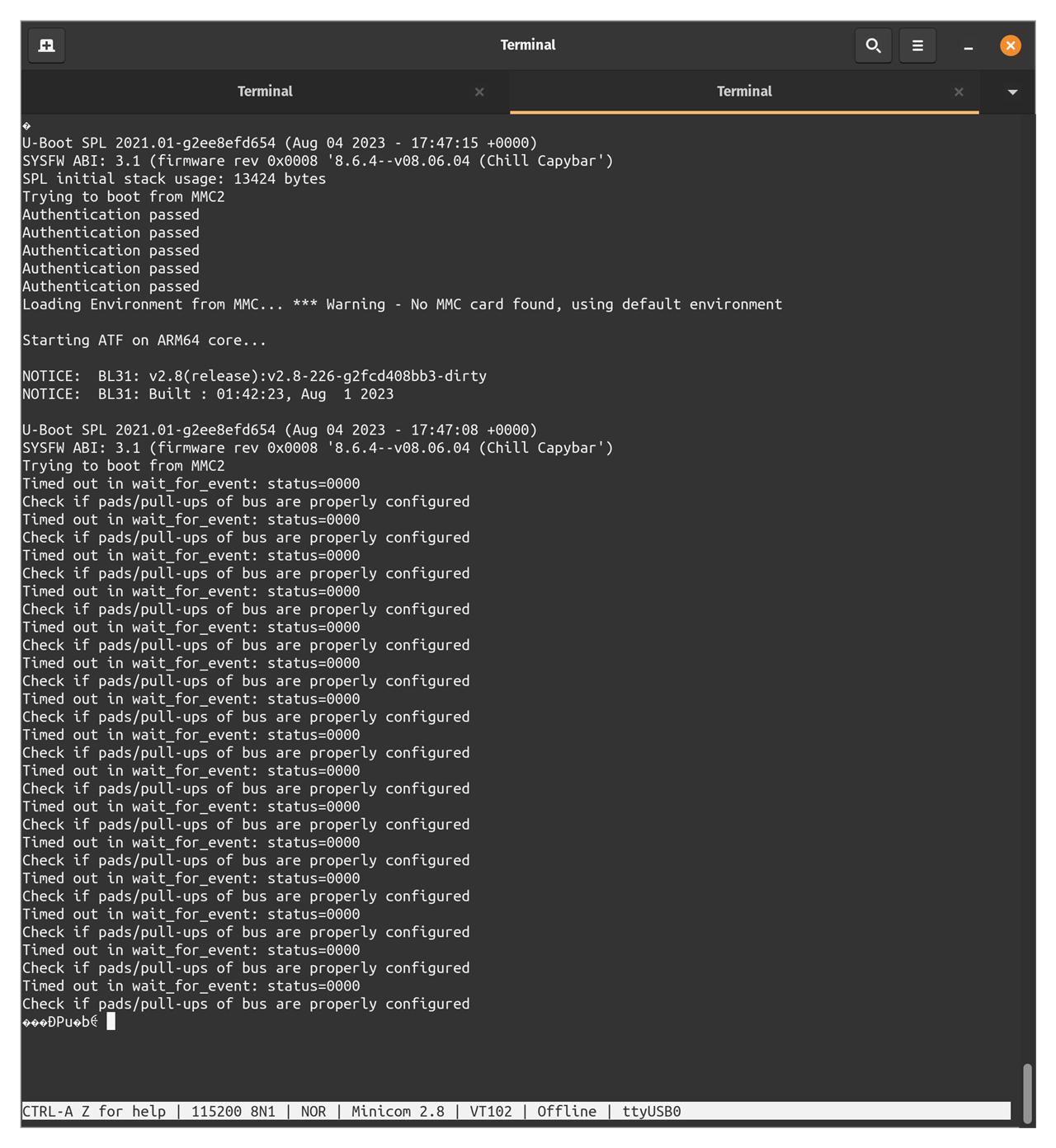Click the U-Boot SPL line timestamped 17:47:15
This screenshot has height=1148, width=1056.
[x=280, y=143]
